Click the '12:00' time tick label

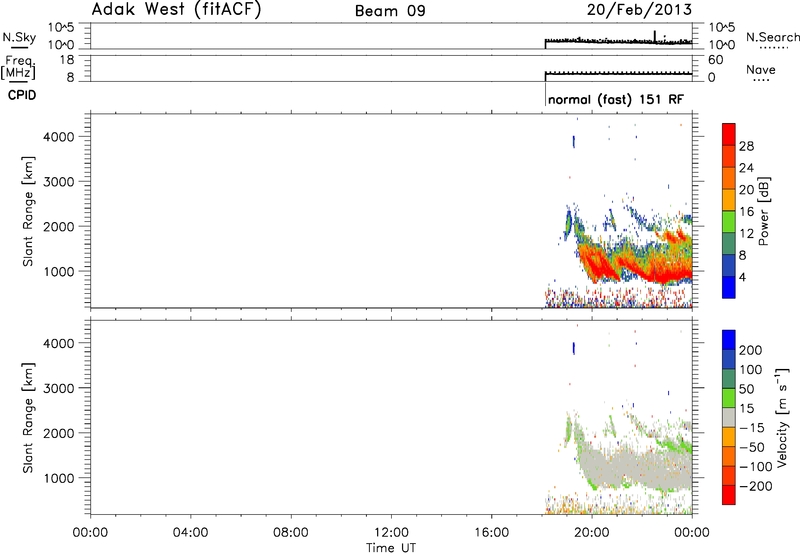coord(391,533)
